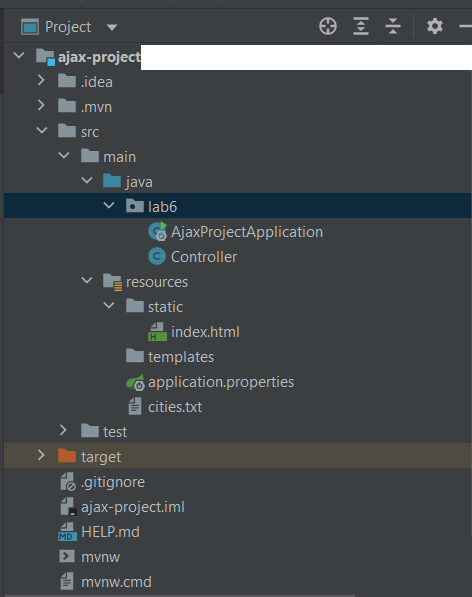The height and width of the screenshot is (597, 472).
Task: Click the application.properties Spring leaf icon
Action: 135,382
